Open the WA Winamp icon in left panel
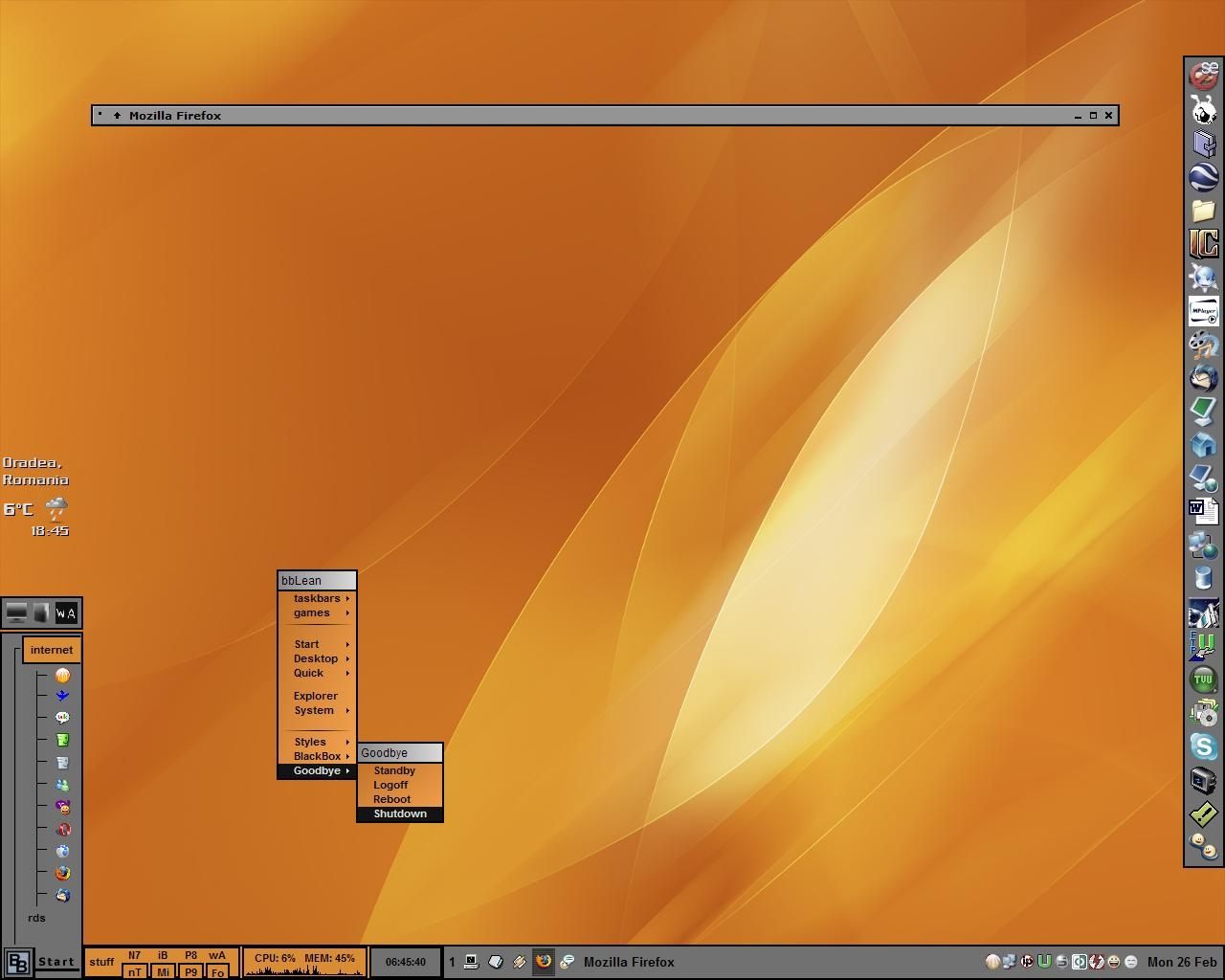 65,612
